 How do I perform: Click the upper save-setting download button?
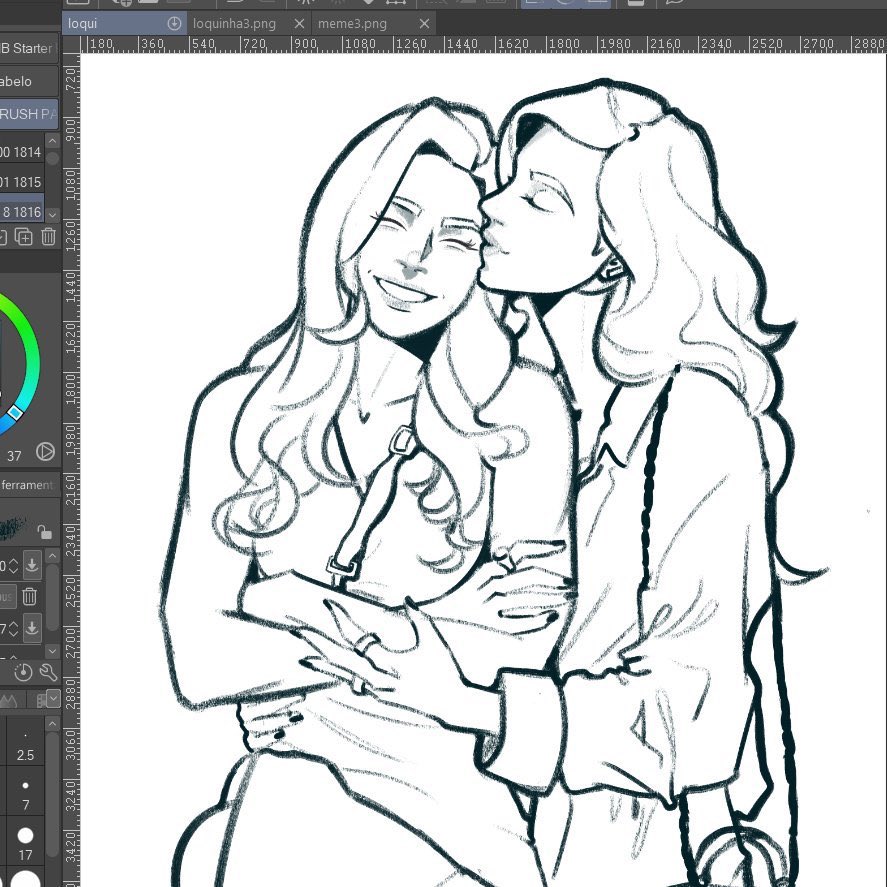(32, 565)
